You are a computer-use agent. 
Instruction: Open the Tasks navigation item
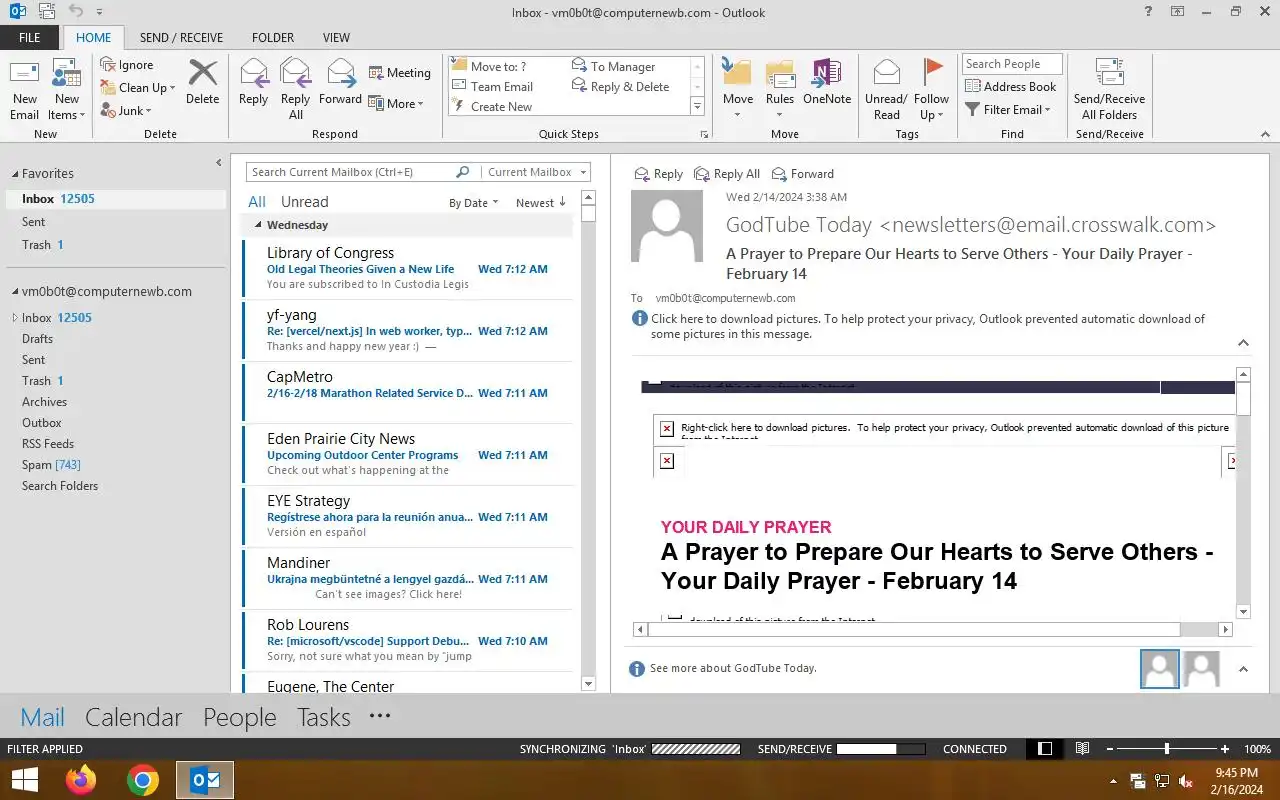coord(323,717)
